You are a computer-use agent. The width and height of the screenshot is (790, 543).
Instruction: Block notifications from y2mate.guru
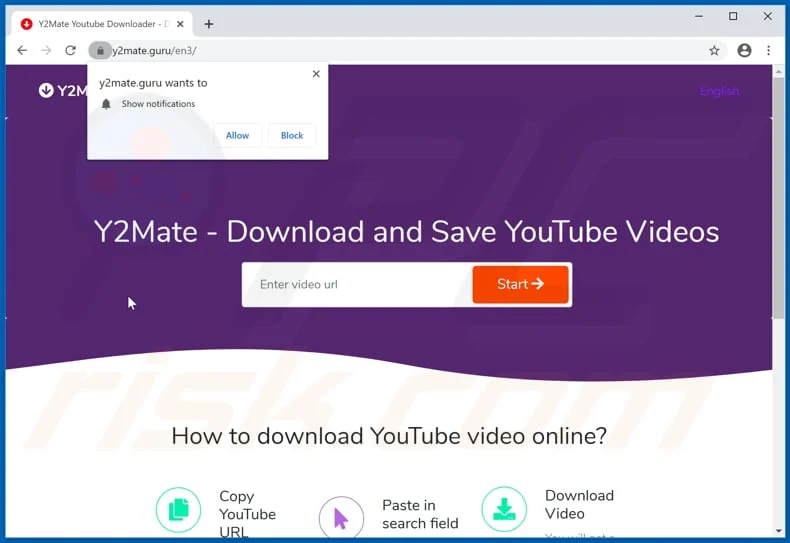[292, 135]
